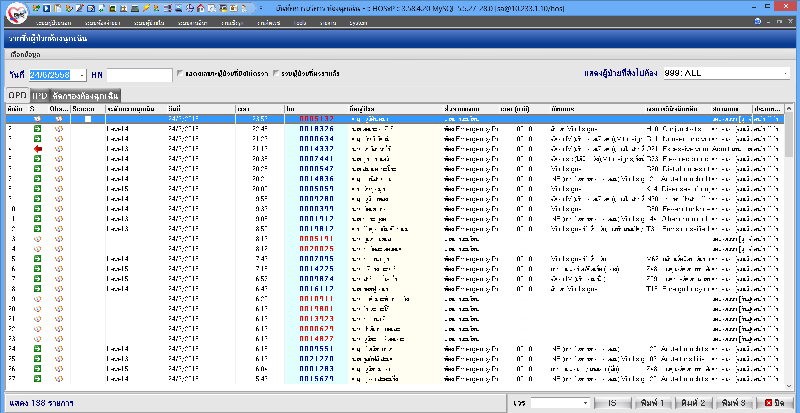Screen dimensions: 800x413
Task: Switch to the IPD tab
Action: [x=39, y=95]
